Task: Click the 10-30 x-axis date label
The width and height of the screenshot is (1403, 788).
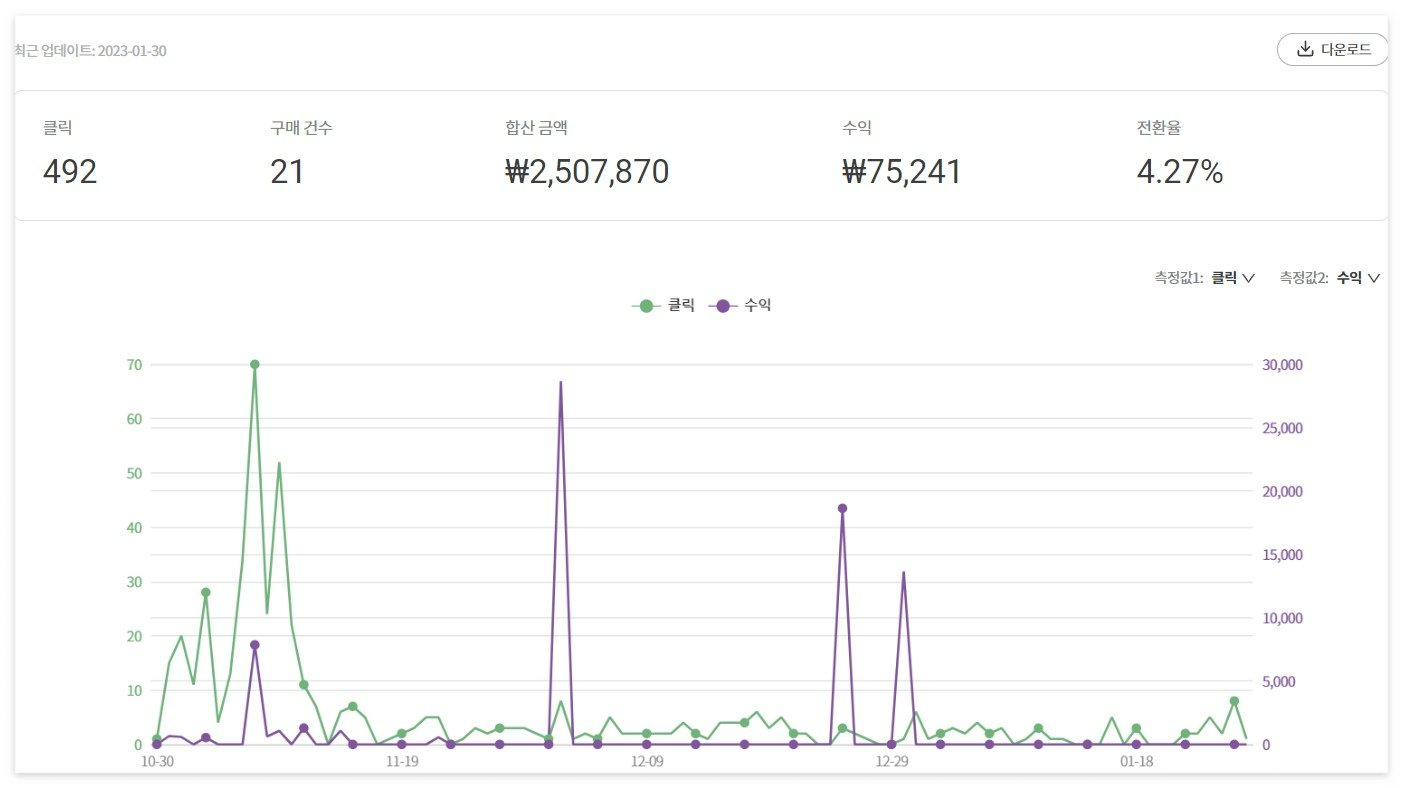Action: tap(157, 762)
